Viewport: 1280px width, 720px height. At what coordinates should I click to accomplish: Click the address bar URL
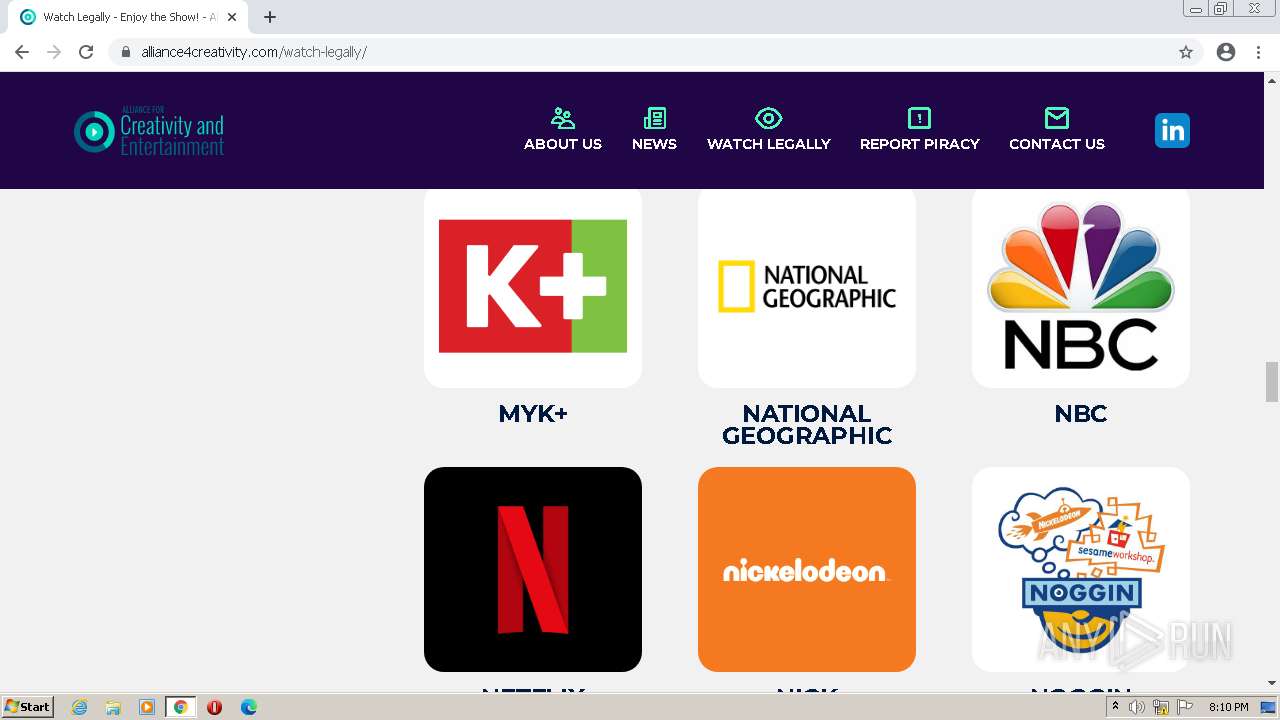click(254, 52)
